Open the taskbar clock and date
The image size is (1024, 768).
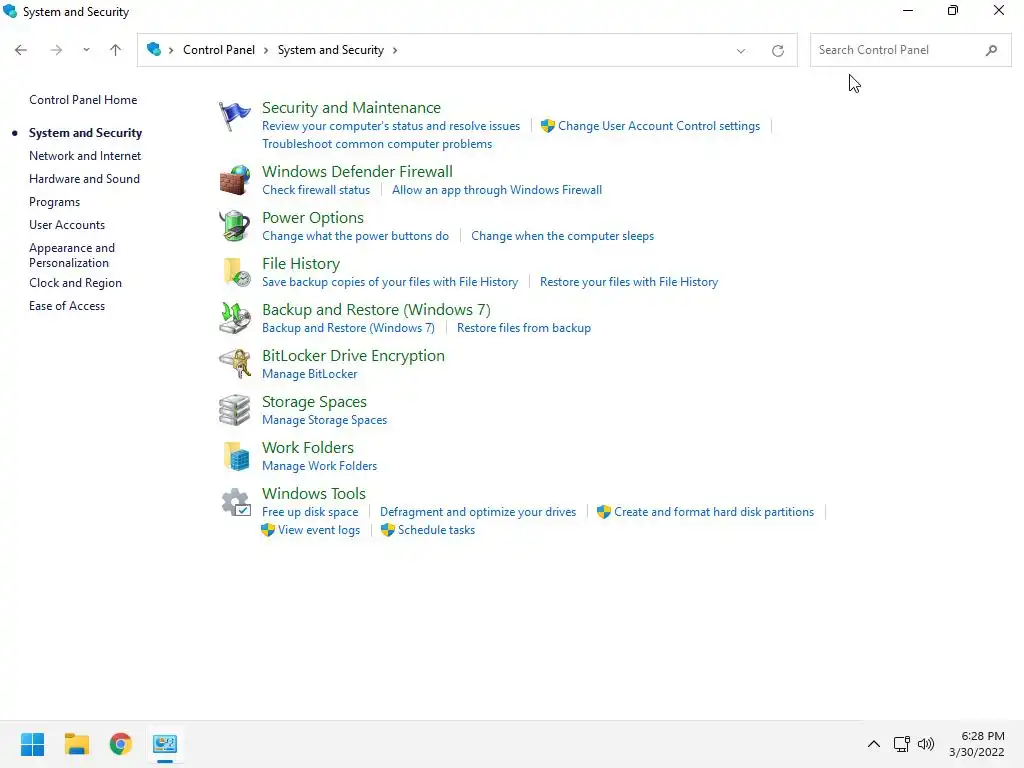pyautogui.click(x=977, y=744)
